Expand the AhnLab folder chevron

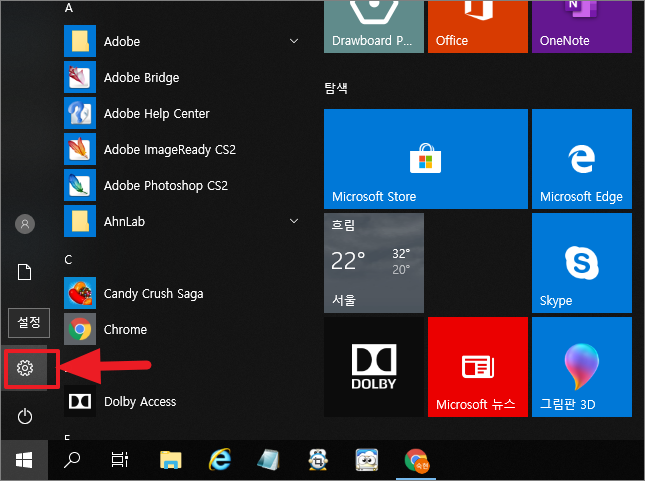pyautogui.click(x=294, y=221)
